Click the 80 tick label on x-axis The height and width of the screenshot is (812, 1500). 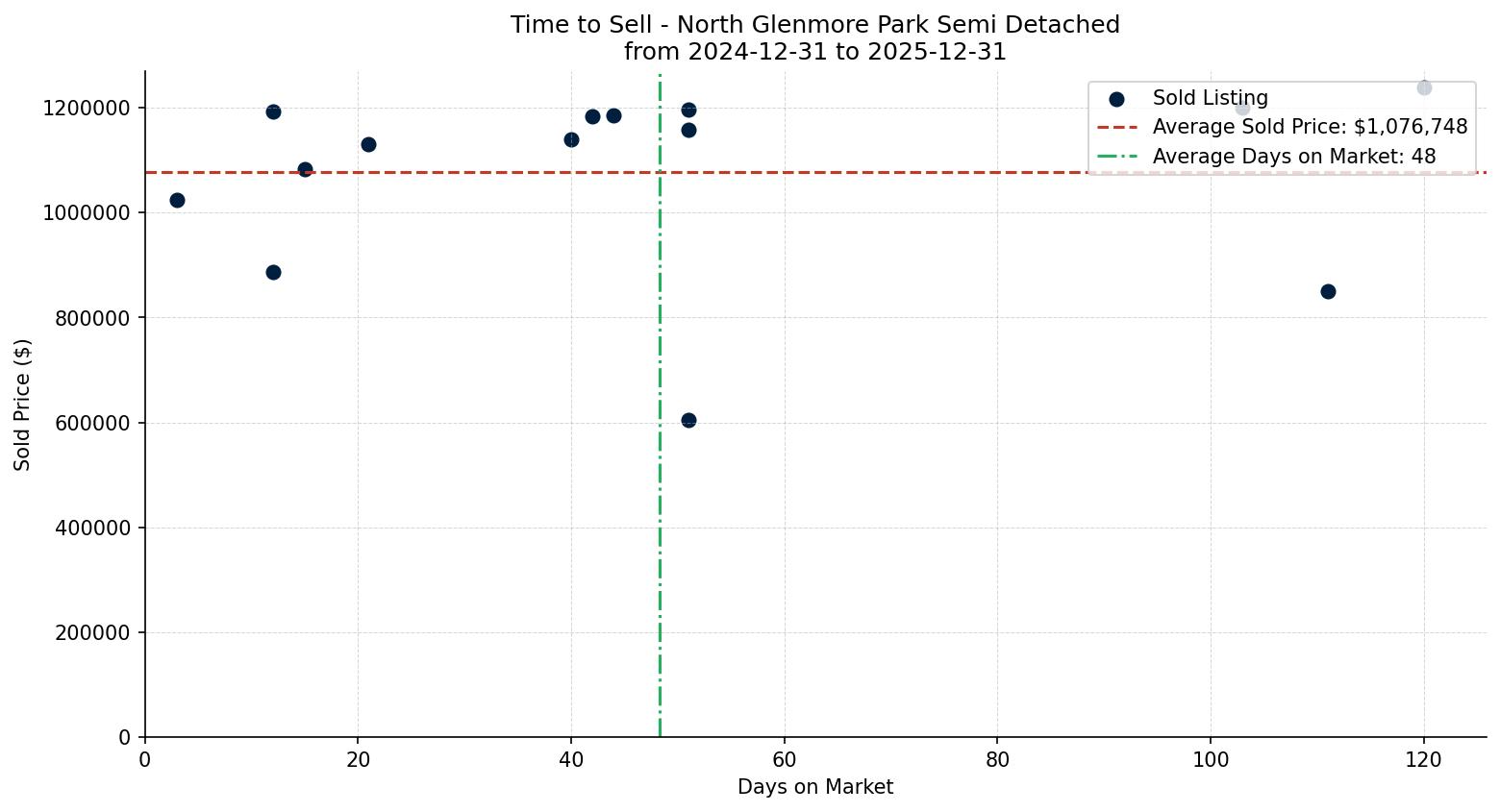pos(997,760)
